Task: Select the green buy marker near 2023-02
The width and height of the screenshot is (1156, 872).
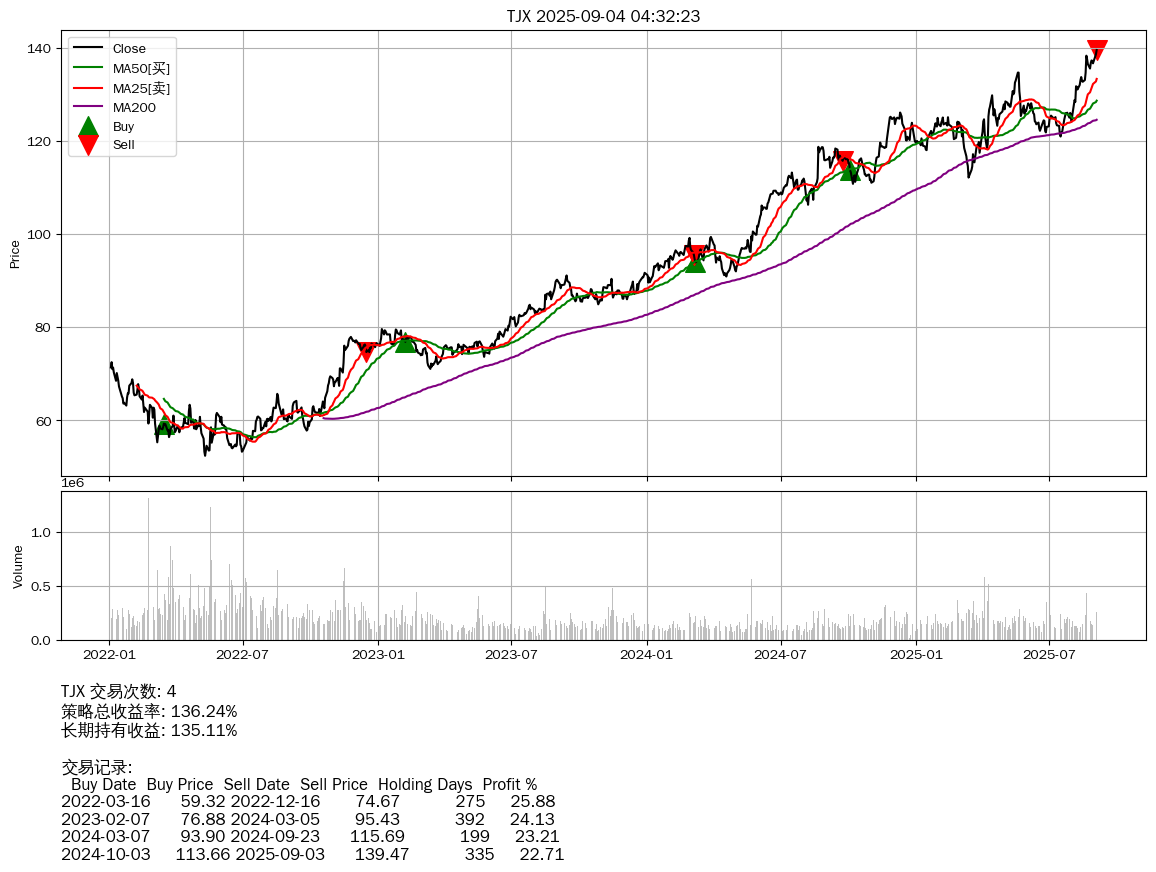Action: click(404, 343)
